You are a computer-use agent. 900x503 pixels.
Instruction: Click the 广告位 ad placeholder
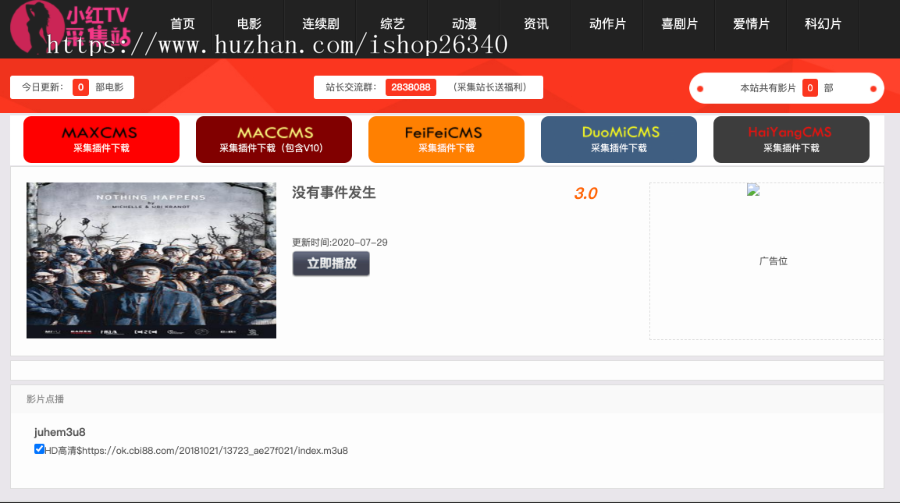point(773,261)
